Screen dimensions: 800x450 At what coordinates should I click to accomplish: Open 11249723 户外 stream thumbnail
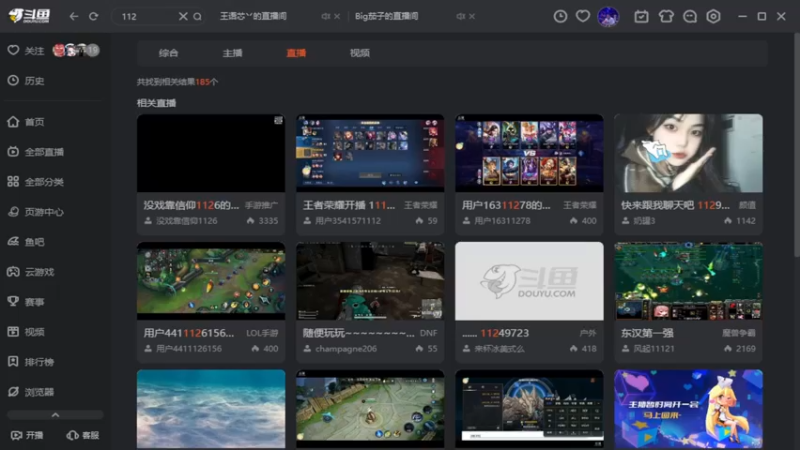coord(529,281)
